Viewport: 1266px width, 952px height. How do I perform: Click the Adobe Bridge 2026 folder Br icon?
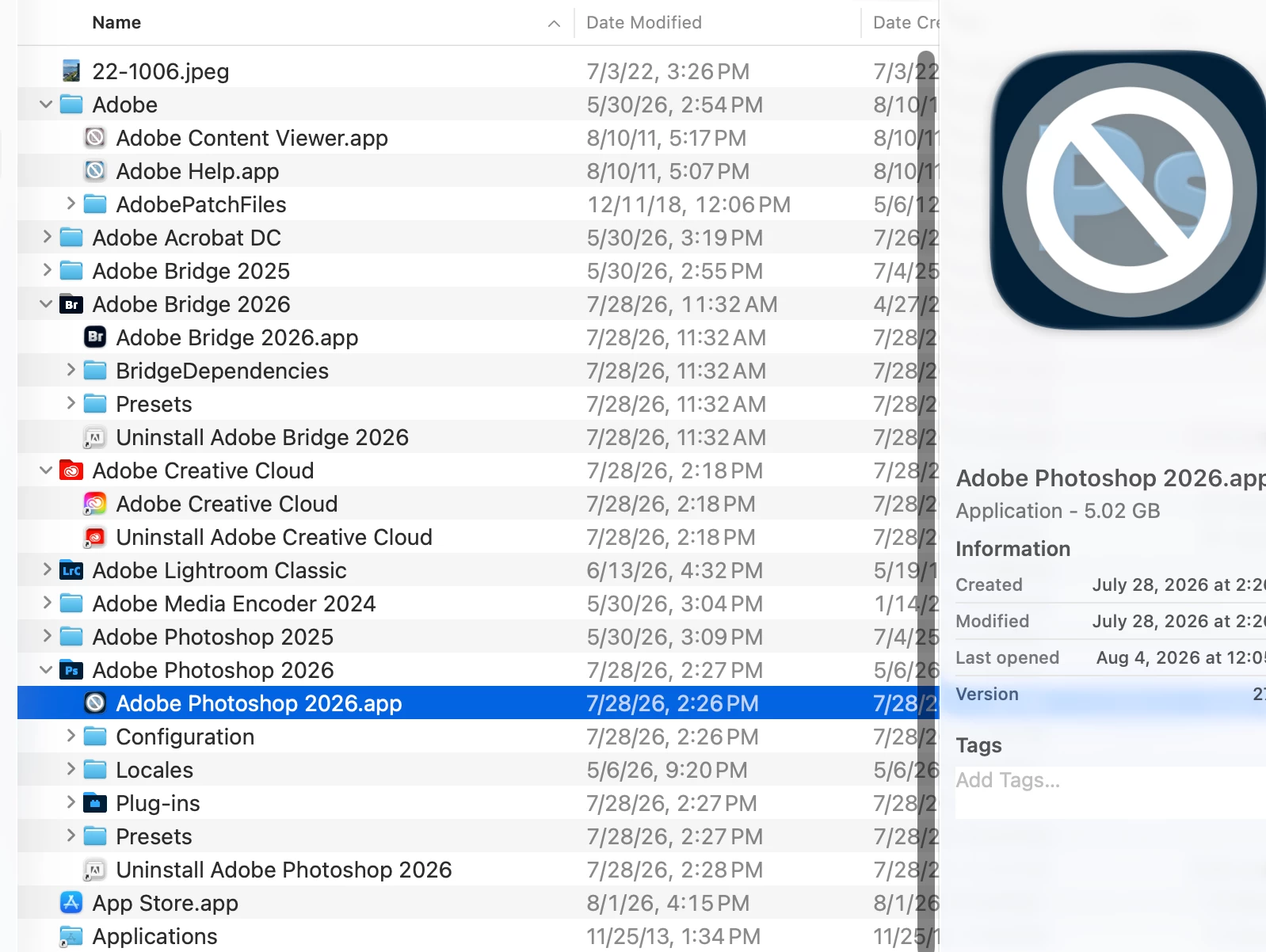coord(71,304)
